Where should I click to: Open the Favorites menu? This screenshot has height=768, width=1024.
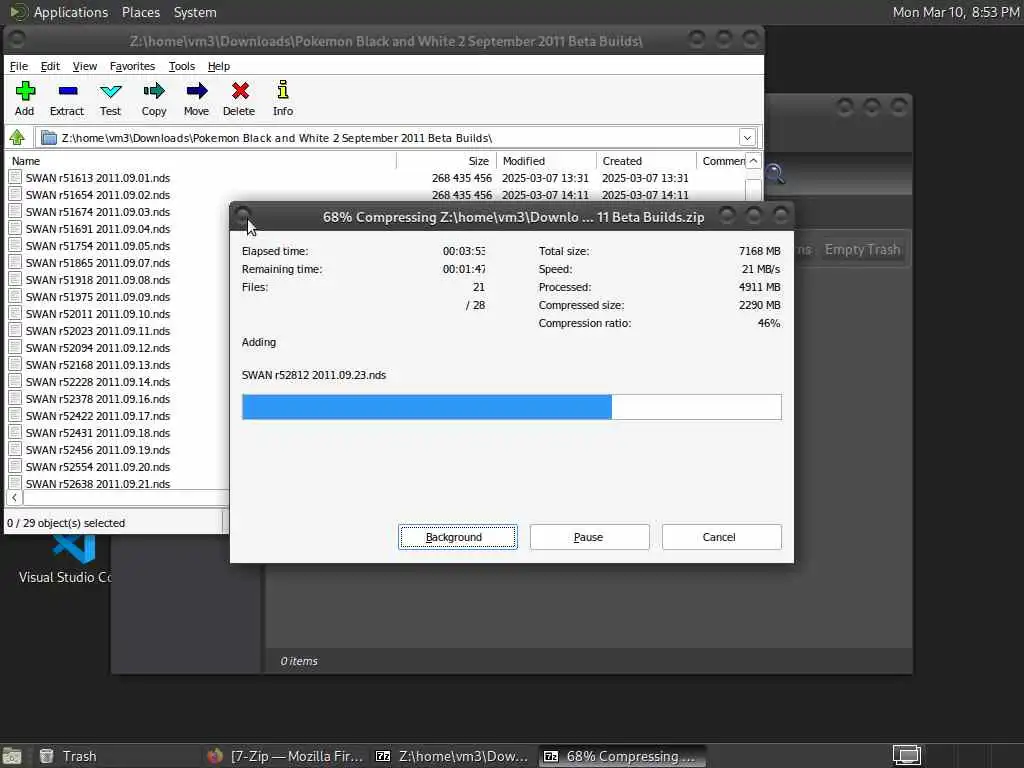click(x=132, y=66)
